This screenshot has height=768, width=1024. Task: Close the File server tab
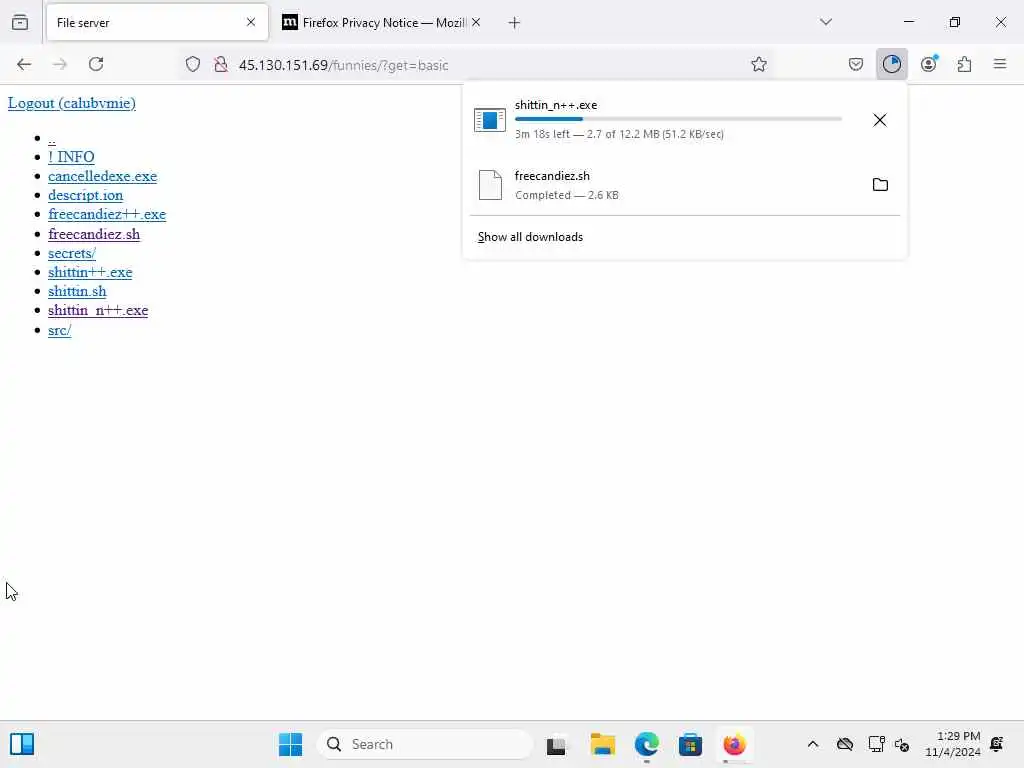251,22
